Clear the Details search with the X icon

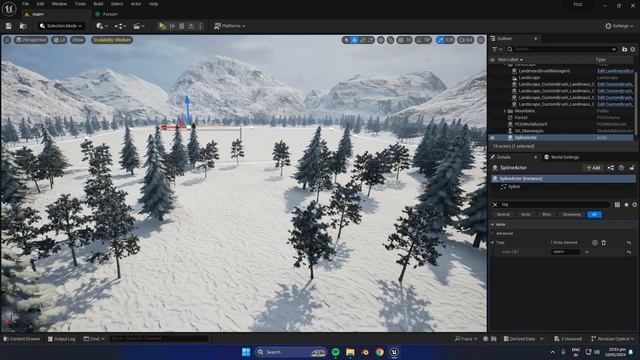click(x=495, y=205)
